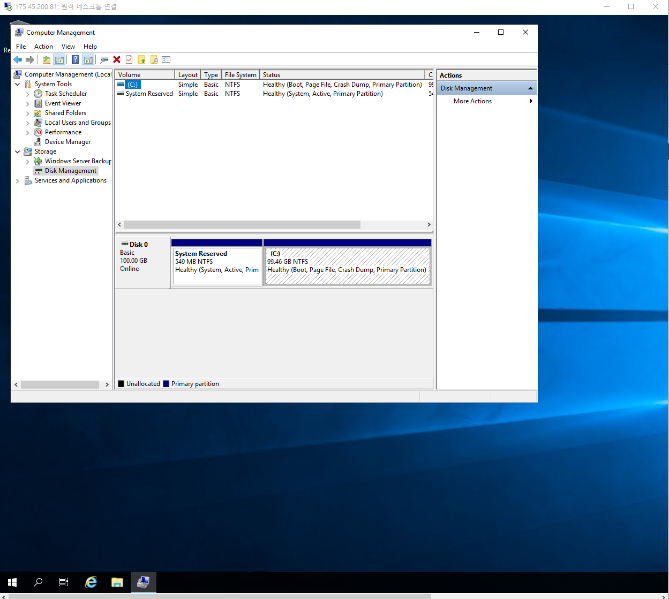
Task: Click the folder with magnifier toolbar icon
Action: 154,60
